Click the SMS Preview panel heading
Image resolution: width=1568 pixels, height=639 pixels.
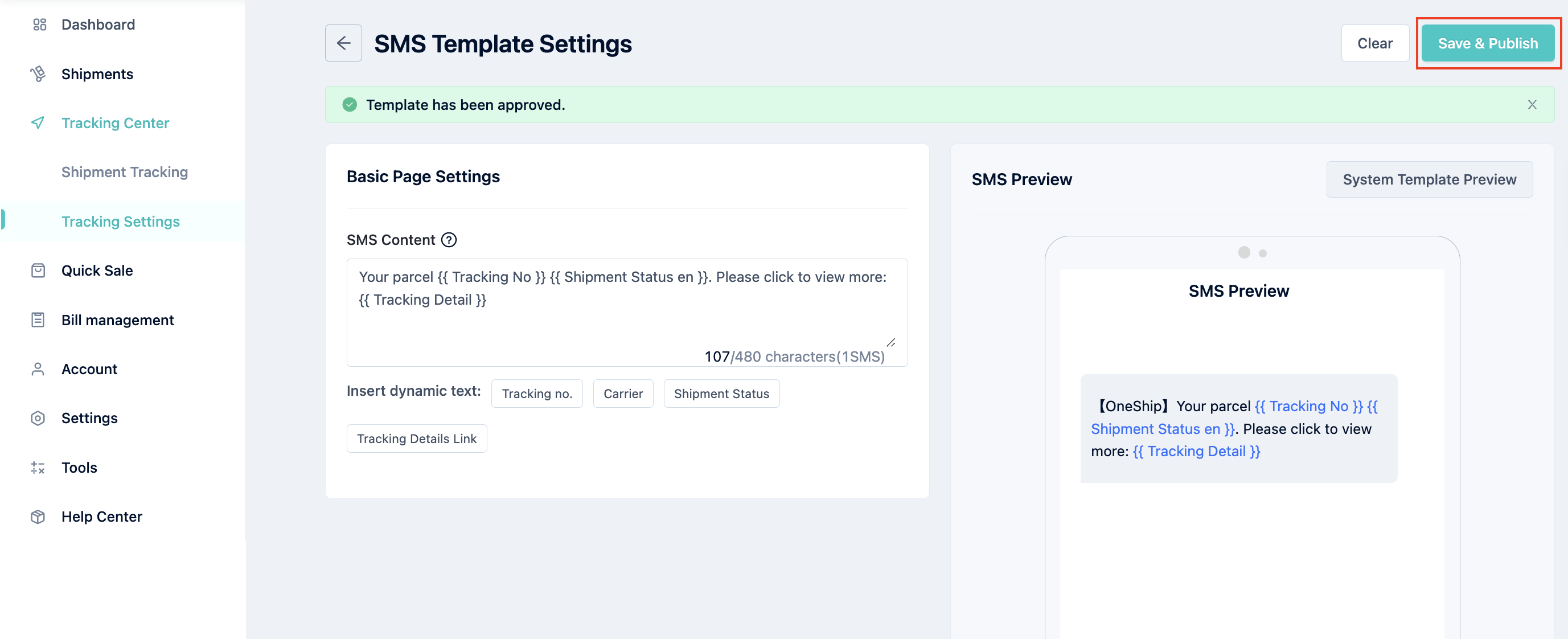(x=1021, y=179)
